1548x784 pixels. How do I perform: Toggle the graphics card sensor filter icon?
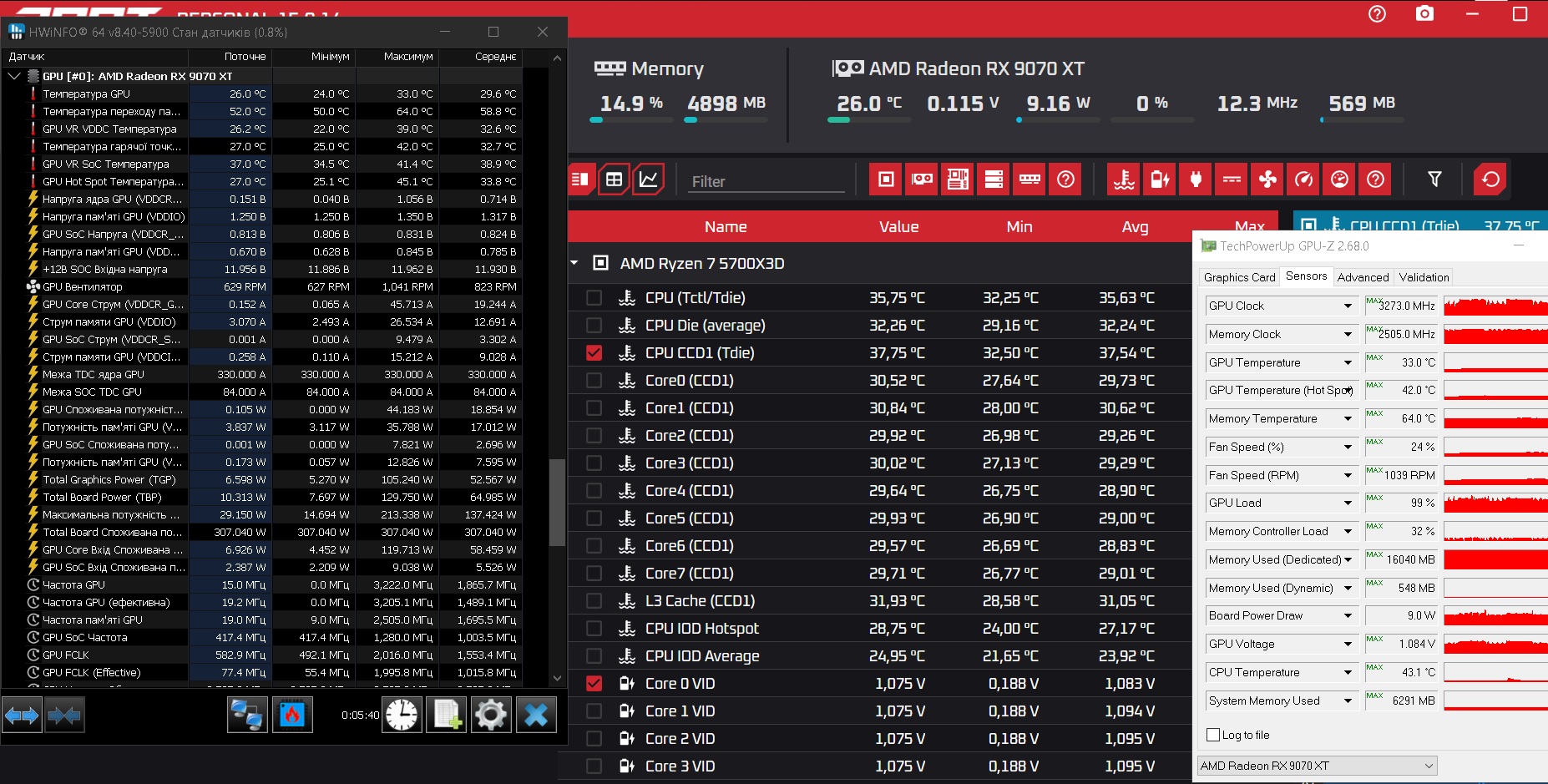tap(922, 179)
